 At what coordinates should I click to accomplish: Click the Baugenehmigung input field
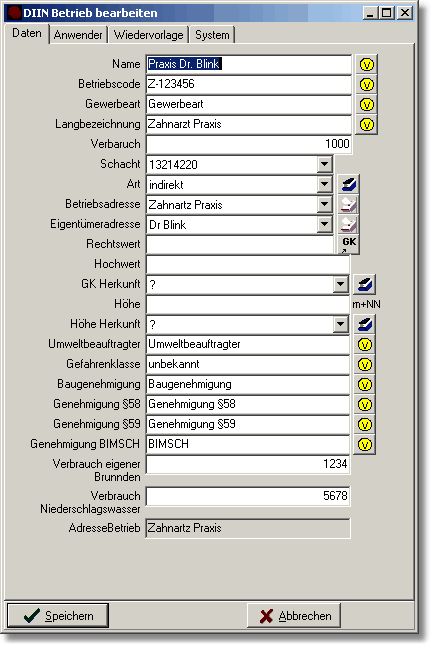point(248,384)
